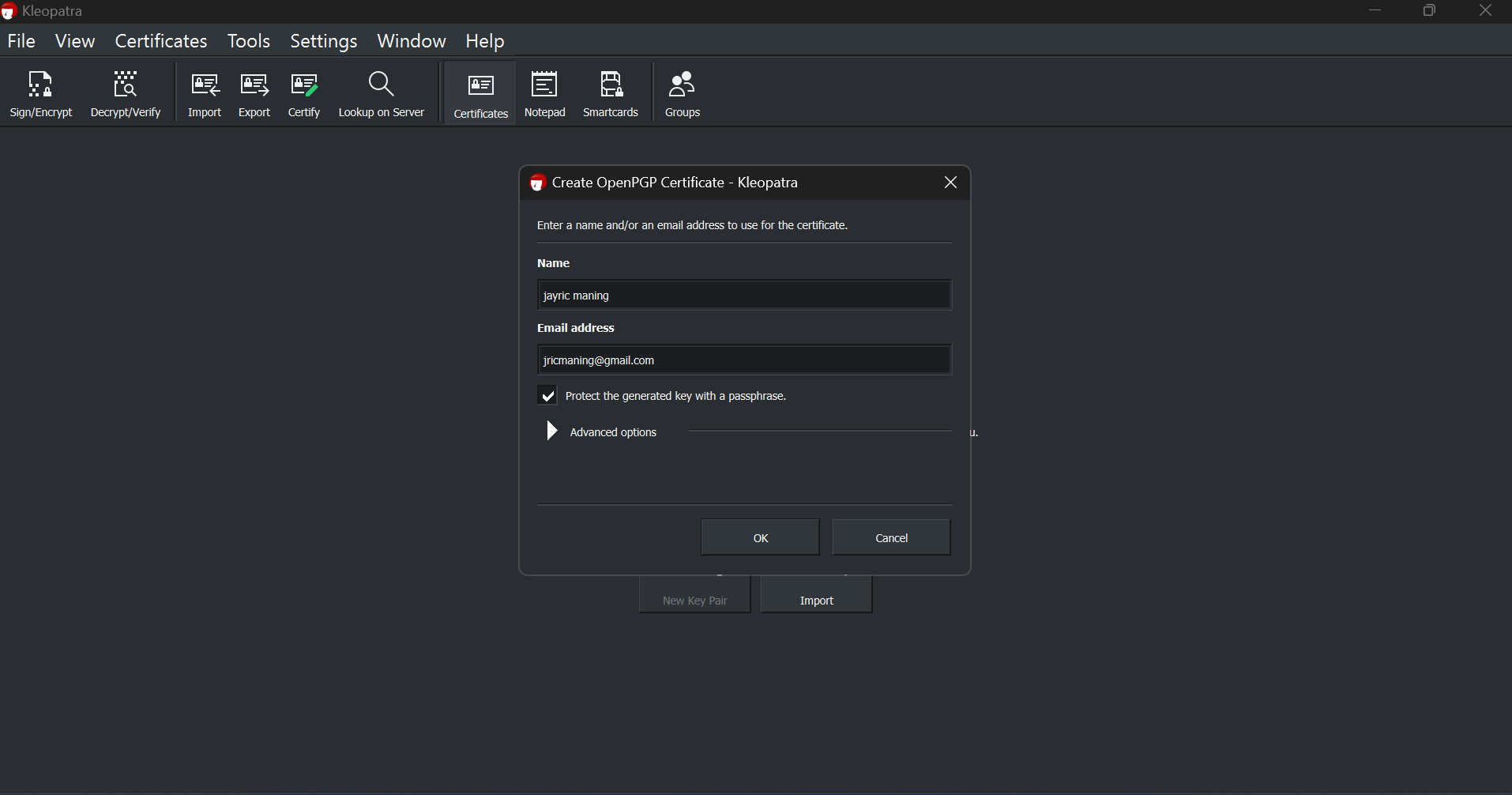
Task: Click the Import button below the dialog
Action: pos(817,595)
